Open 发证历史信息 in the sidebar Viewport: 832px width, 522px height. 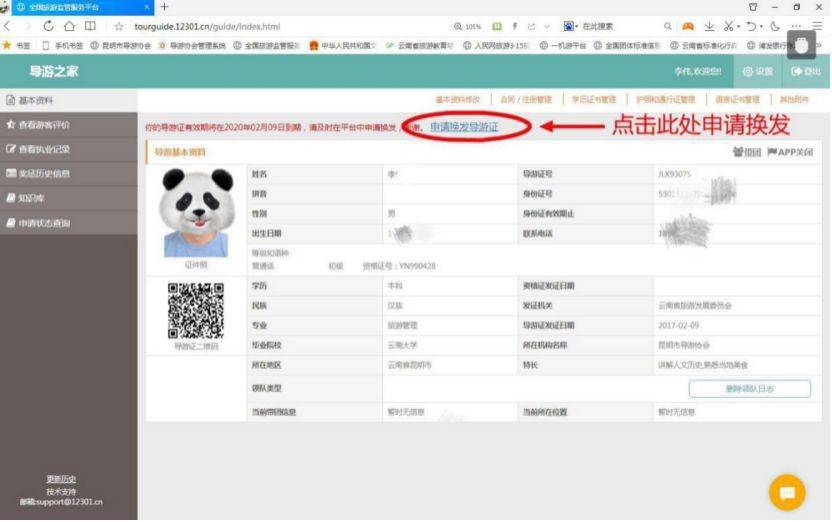click(44, 173)
